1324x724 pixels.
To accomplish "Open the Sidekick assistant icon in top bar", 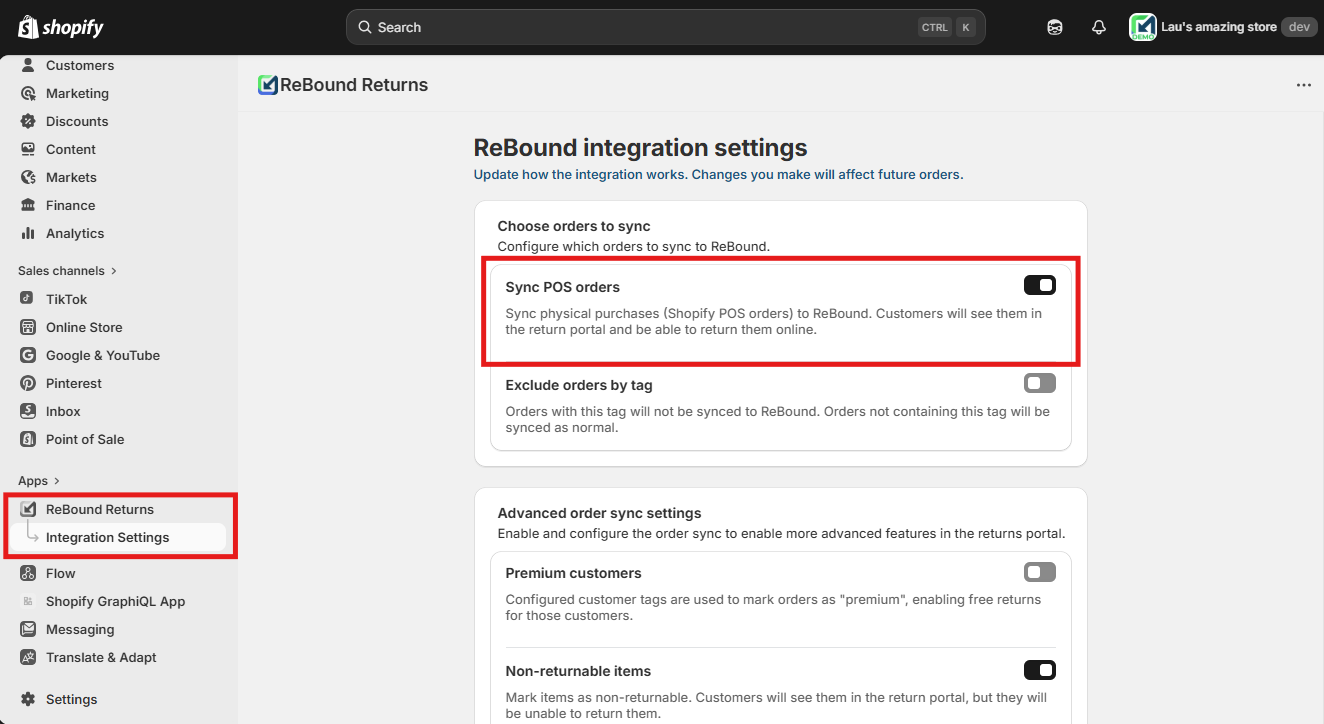I will [1055, 27].
